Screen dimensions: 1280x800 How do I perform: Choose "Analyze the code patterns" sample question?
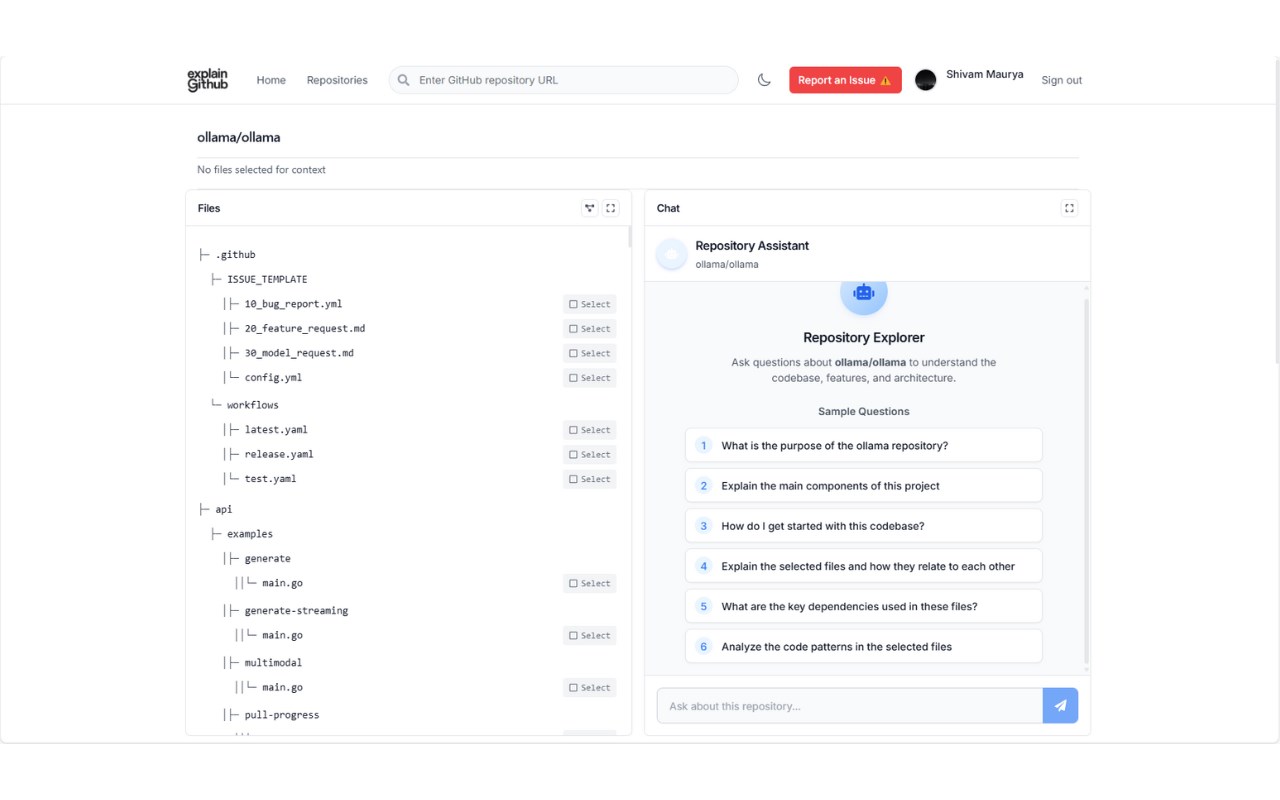pos(864,646)
